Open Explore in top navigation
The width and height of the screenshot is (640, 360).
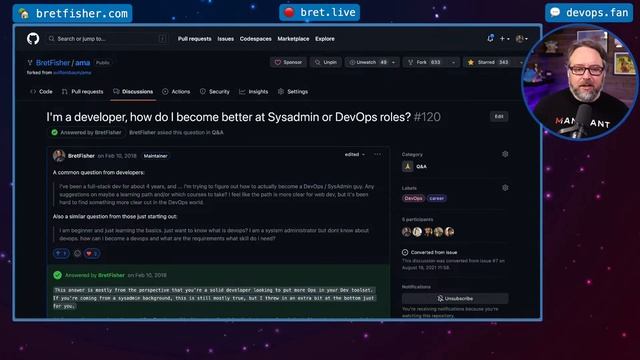point(324,39)
